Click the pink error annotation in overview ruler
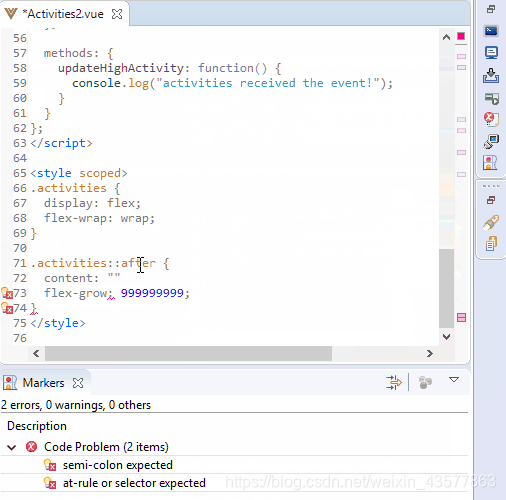The width and height of the screenshot is (506, 500). tap(461, 318)
